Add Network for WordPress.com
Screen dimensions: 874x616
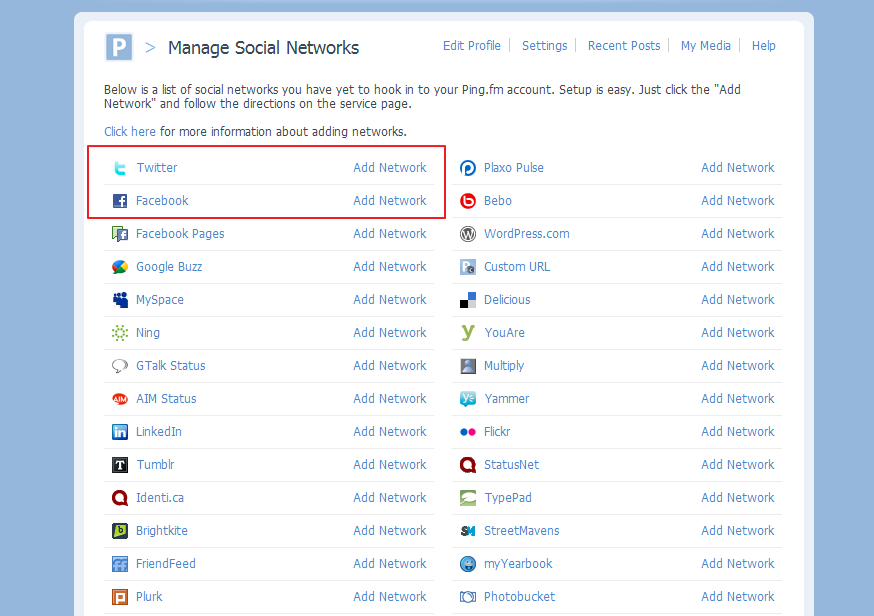[737, 234]
